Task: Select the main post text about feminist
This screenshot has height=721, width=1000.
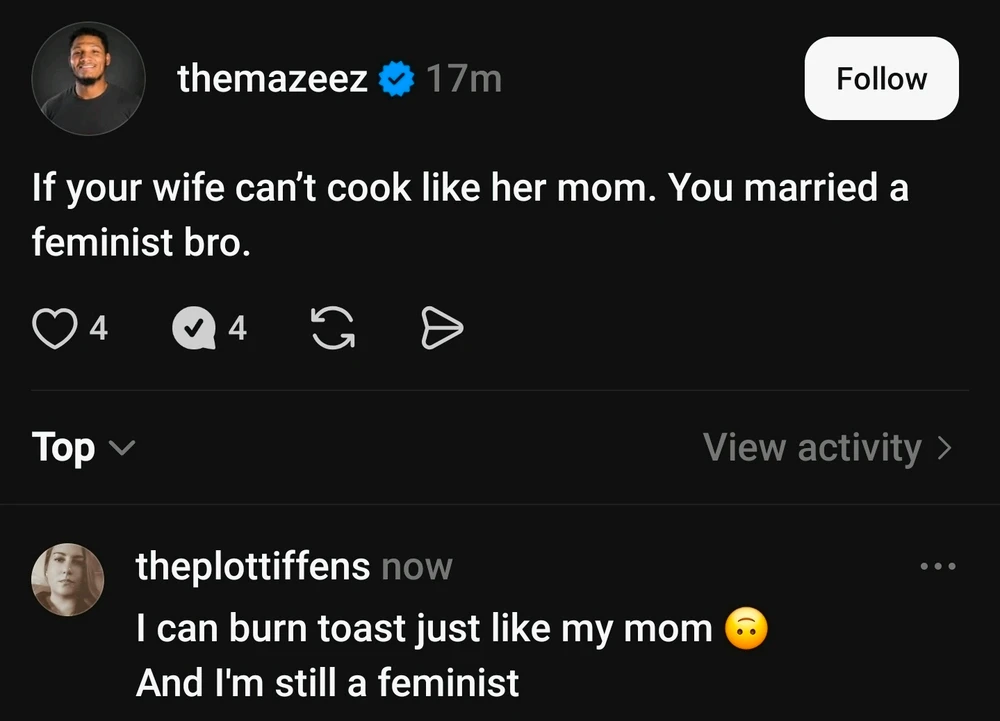Action: pyautogui.click(x=470, y=215)
